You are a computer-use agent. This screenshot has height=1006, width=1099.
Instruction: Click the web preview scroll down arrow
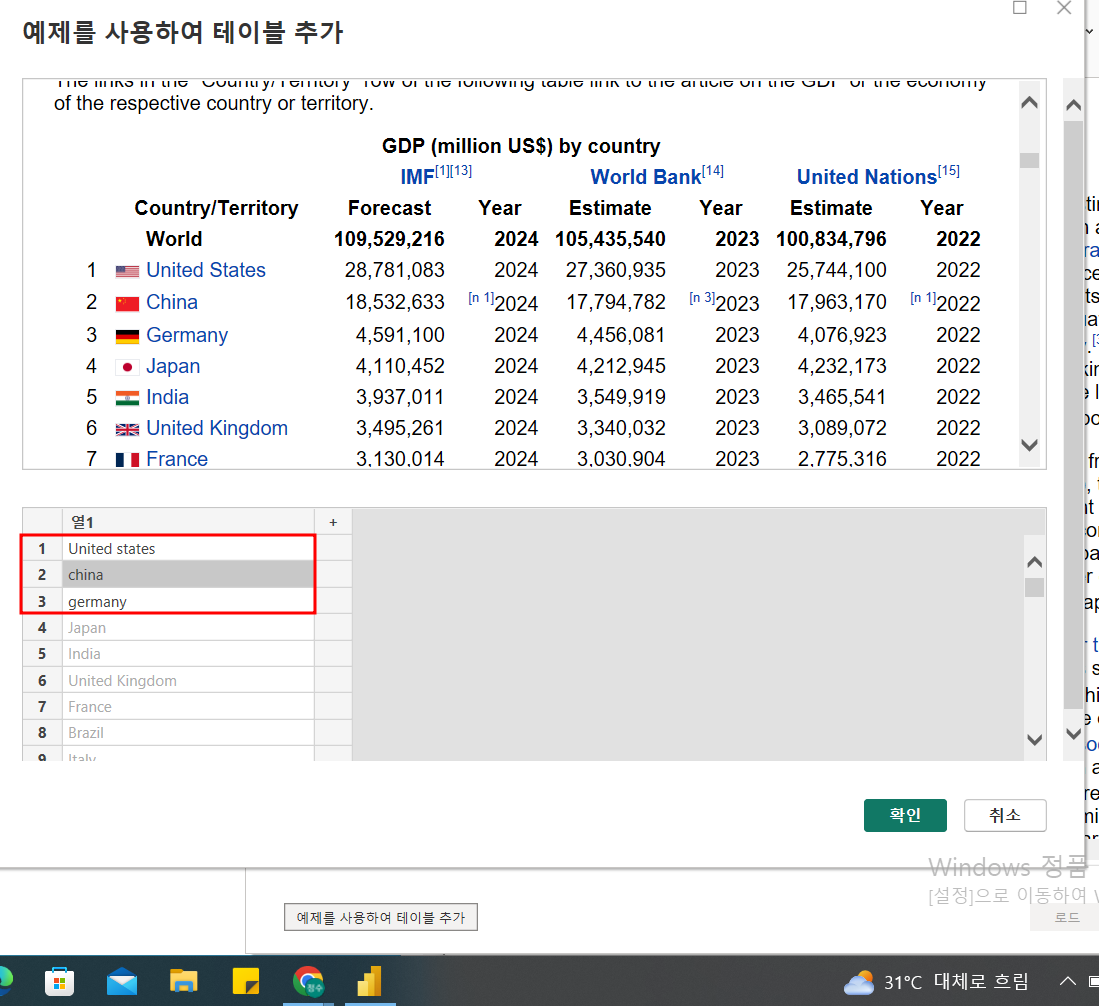[x=1029, y=444]
